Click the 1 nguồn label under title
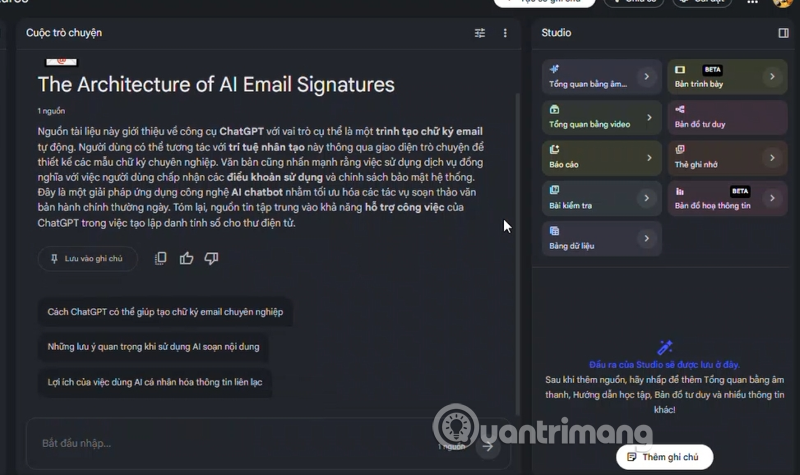This screenshot has width=800, height=475. [x=51, y=111]
